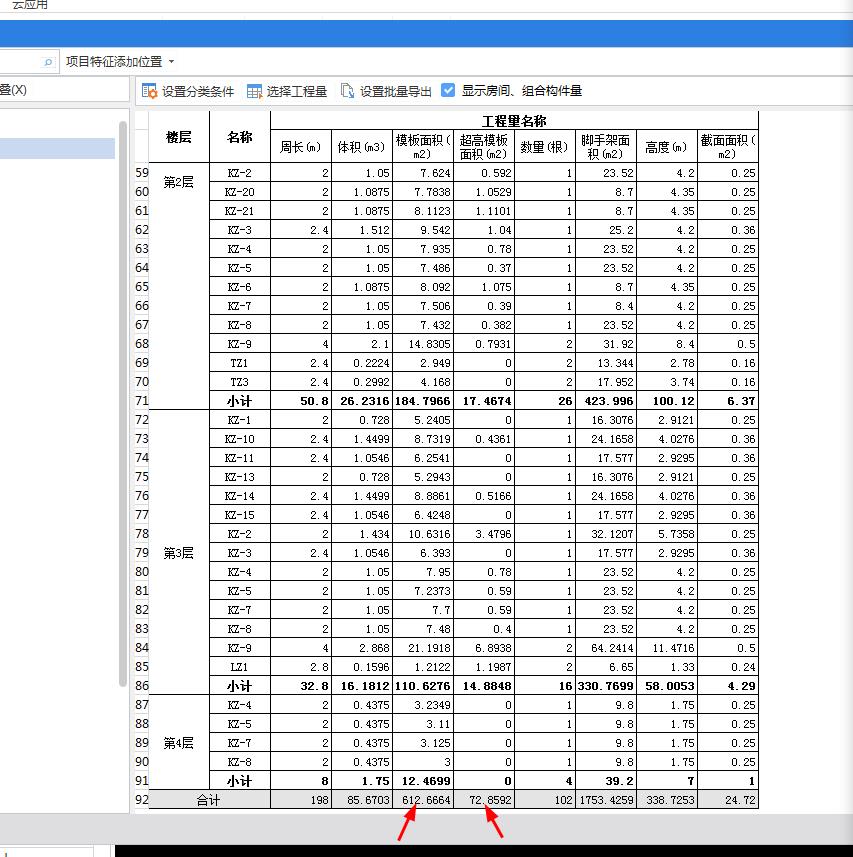
Task: Click the 设置批量导出 button
Action: point(386,91)
